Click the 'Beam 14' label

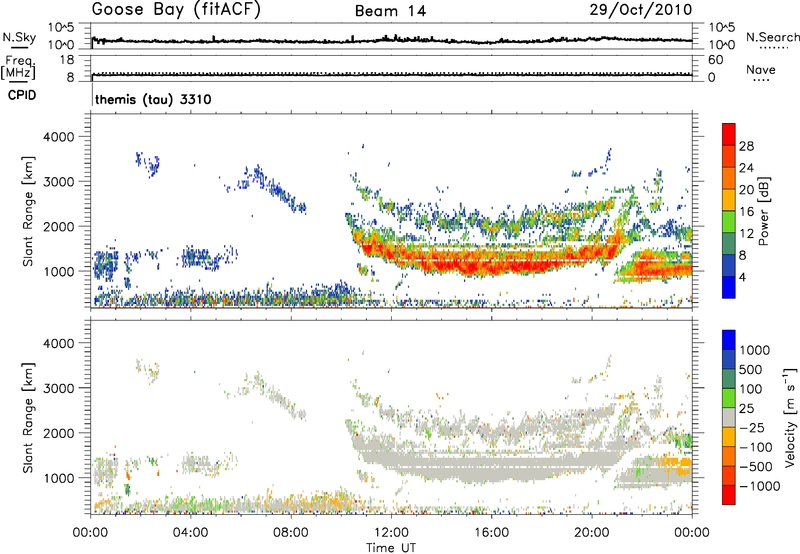pyautogui.click(x=390, y=11)
